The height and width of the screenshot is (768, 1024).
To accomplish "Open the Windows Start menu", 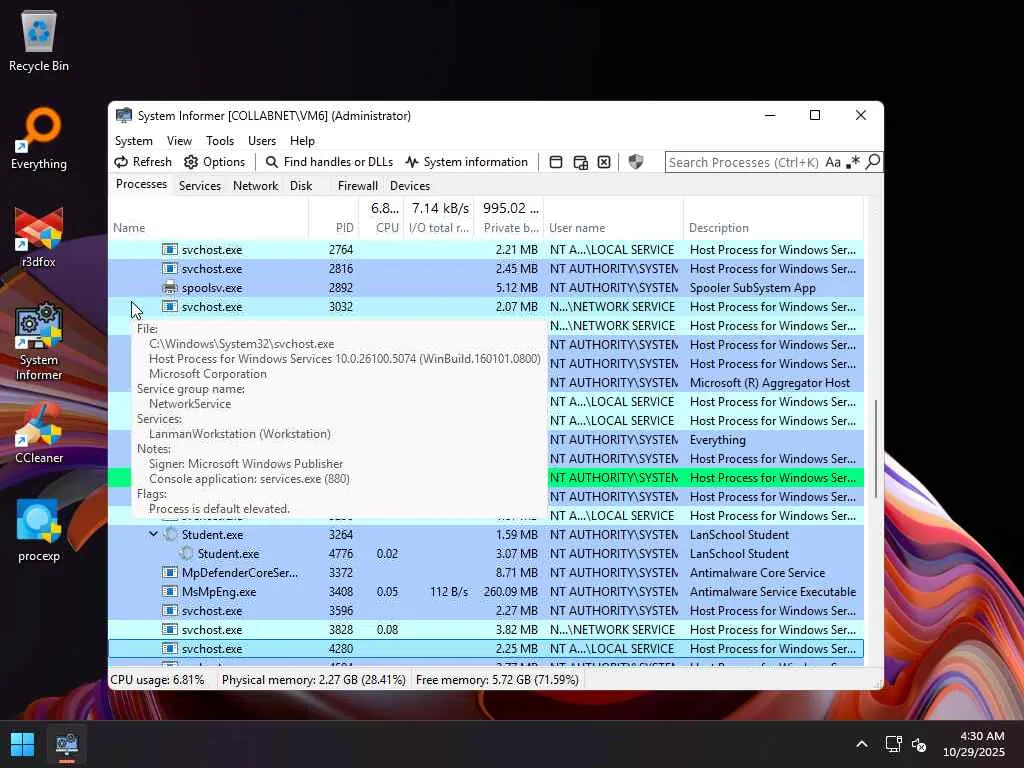I will tap(23, 744).
